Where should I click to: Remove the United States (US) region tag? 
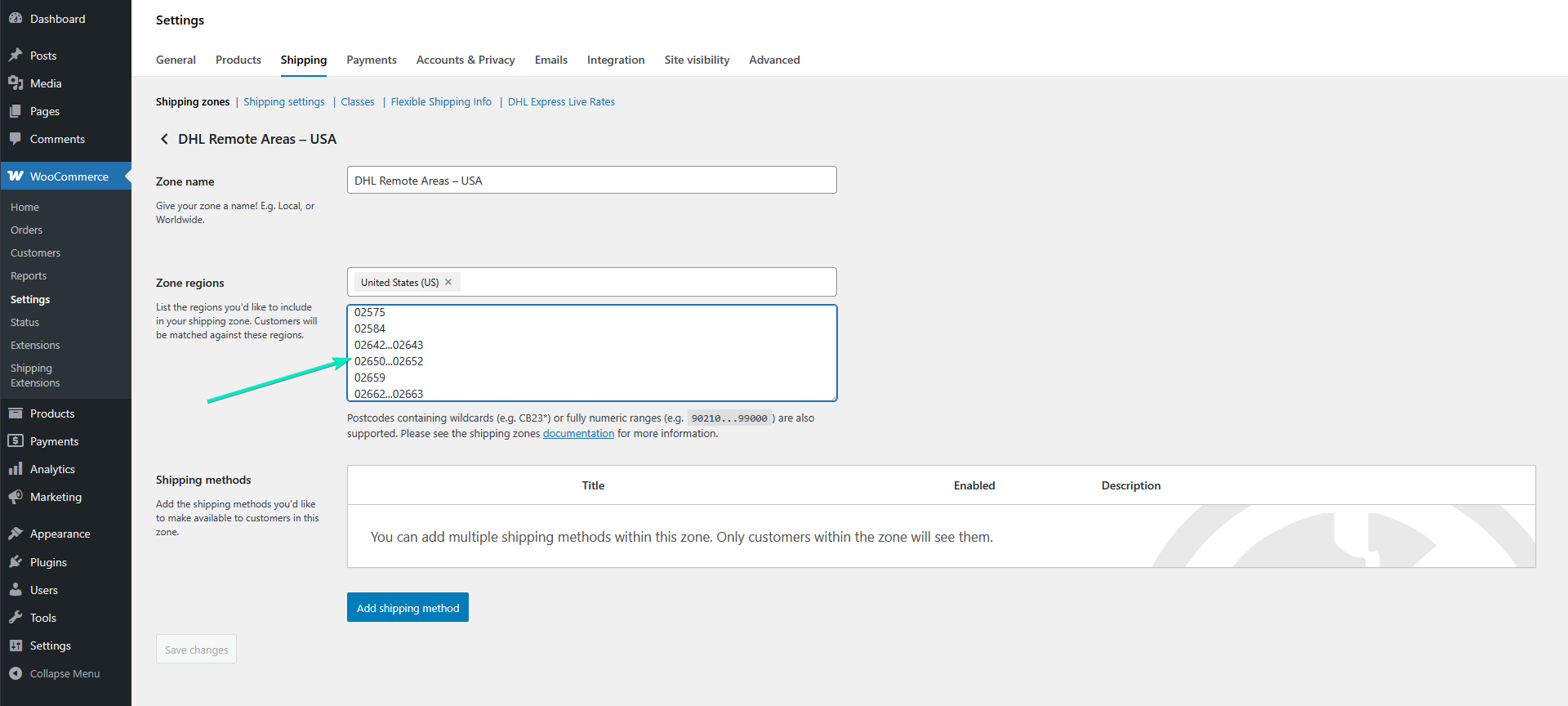coord(448,282)
